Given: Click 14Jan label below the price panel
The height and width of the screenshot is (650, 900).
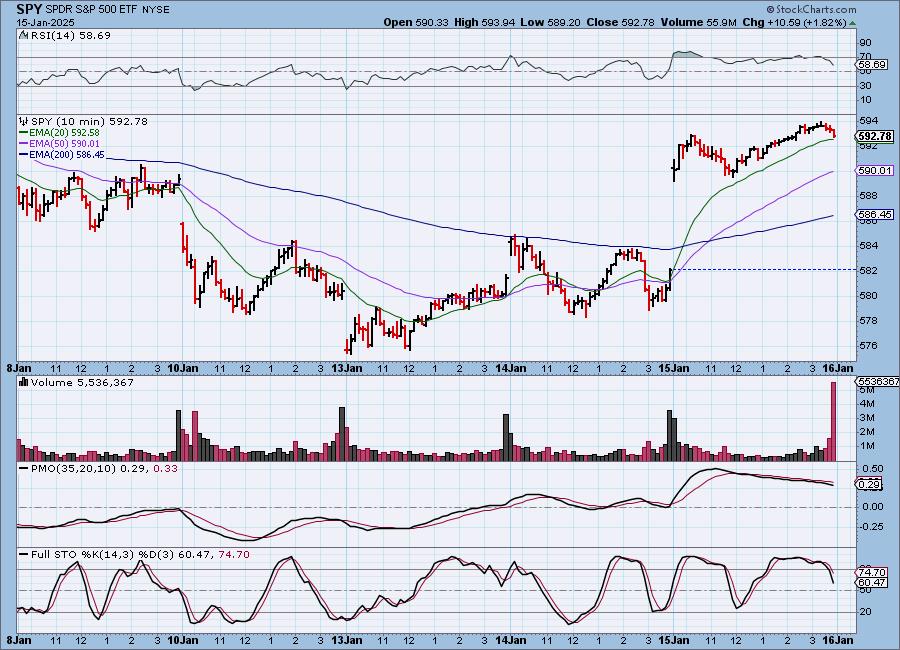Looking at the screenshot, I should [x=510, y=368].
